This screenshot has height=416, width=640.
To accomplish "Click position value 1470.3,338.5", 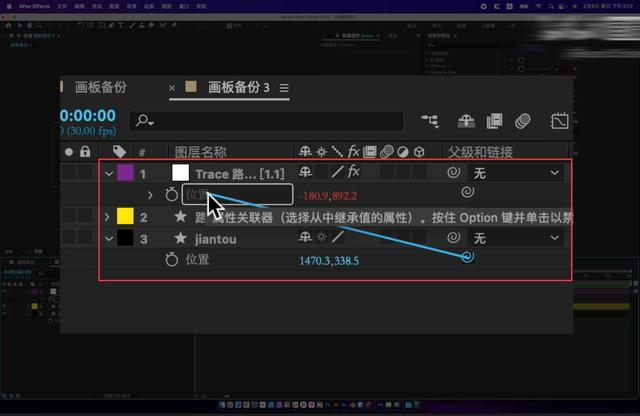I will tap(329, 261).
